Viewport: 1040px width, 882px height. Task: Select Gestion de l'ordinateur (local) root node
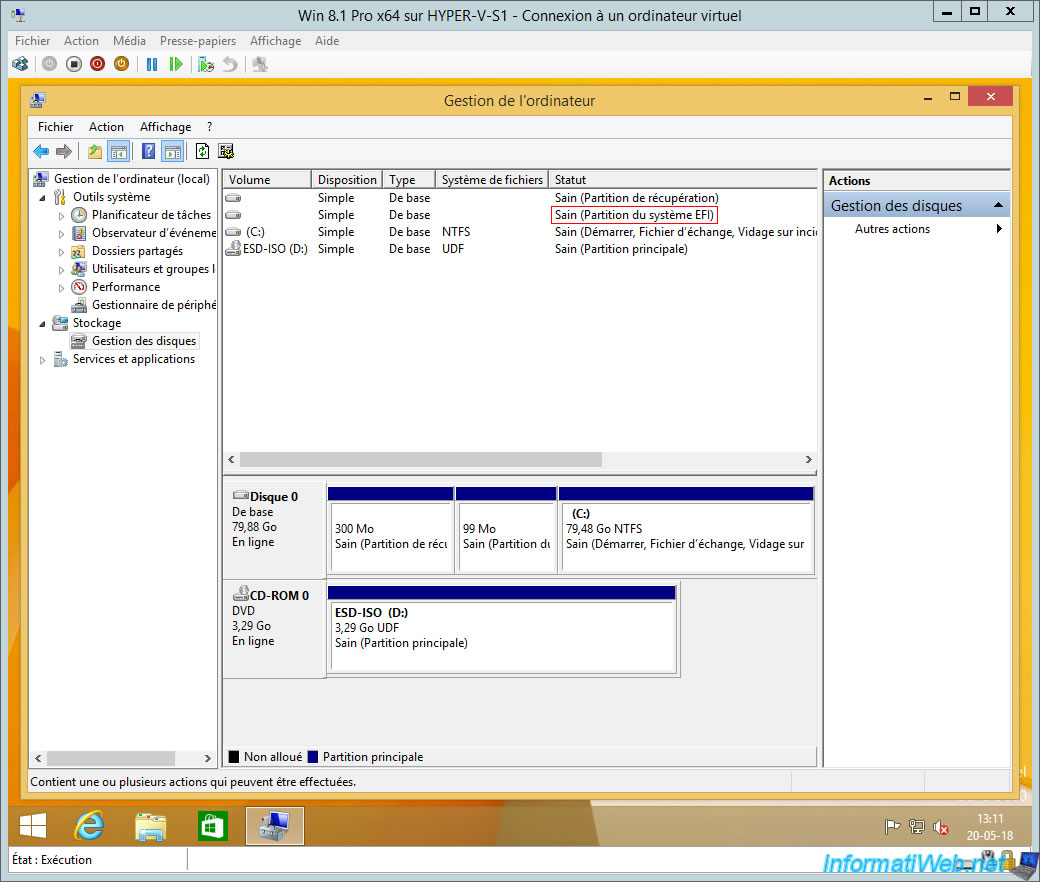[x=131, y=179]
